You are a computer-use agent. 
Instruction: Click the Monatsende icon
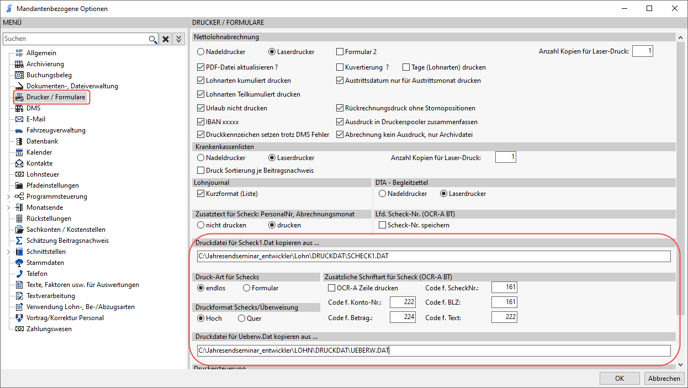click(19, 207)
